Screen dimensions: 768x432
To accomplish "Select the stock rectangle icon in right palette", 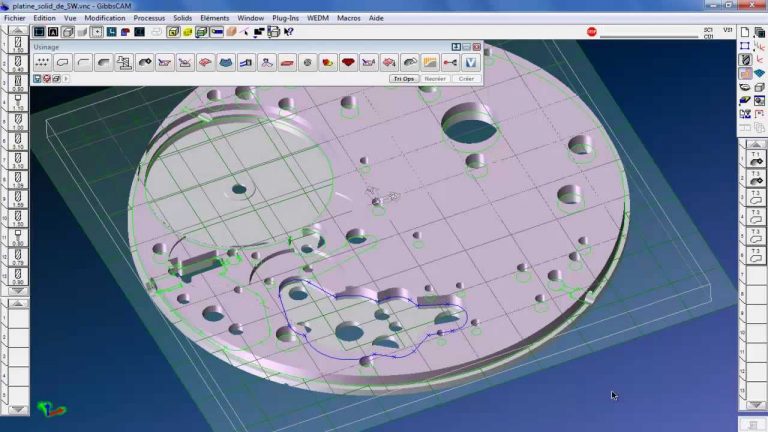I will pyautogui.click(x=745, y=46).
